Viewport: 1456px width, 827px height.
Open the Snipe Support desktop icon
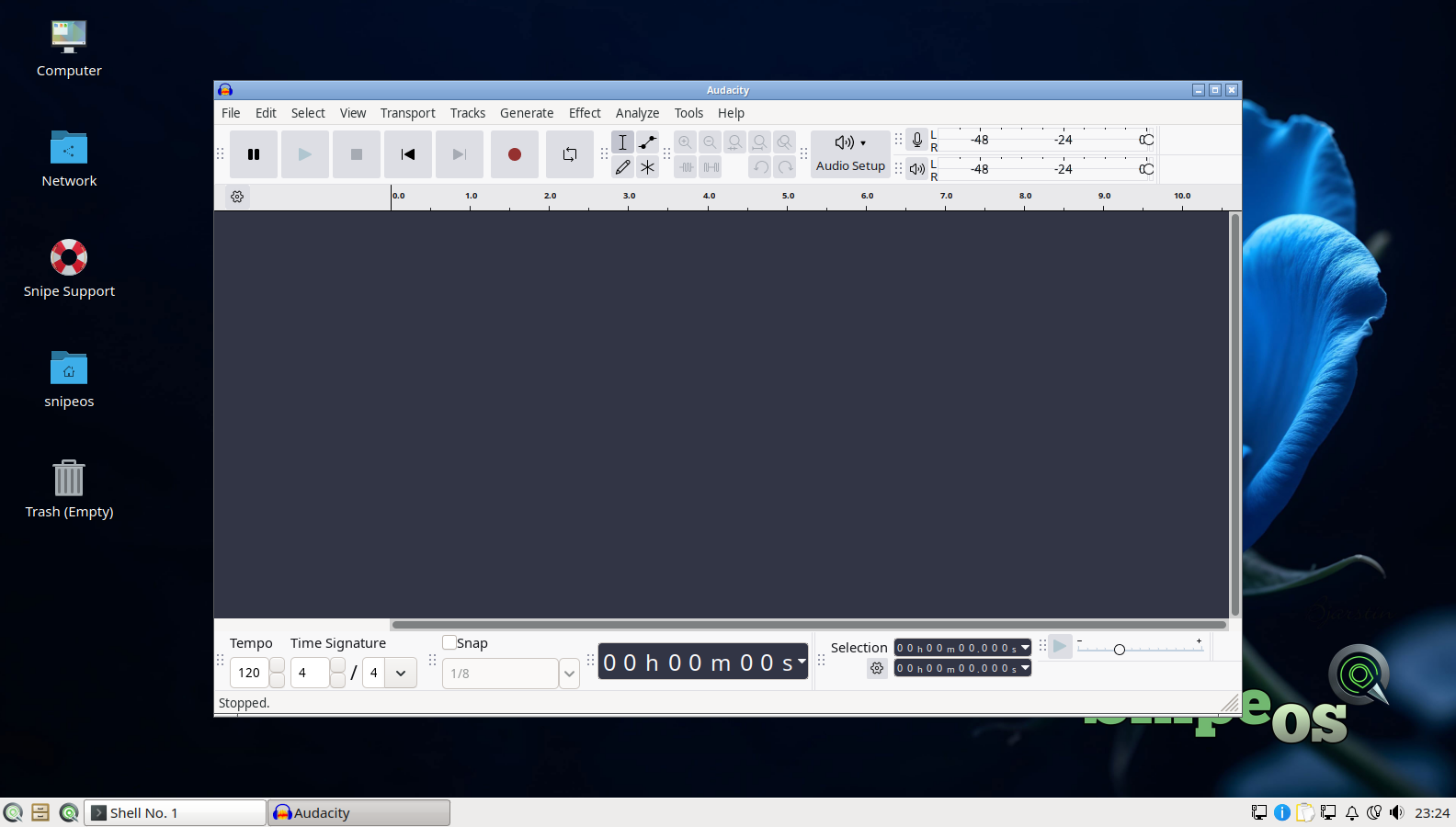click(69, 269)
